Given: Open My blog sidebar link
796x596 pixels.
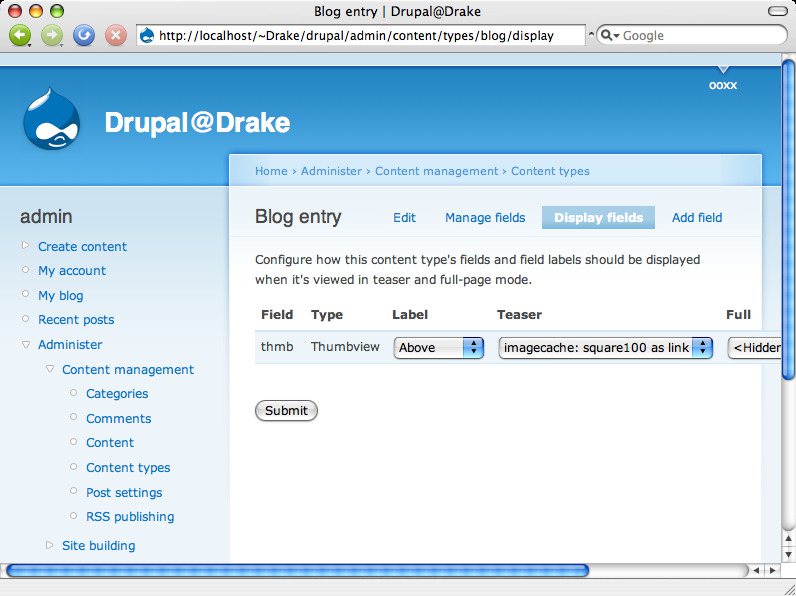Looking at the screenshot, I should 60,295.
